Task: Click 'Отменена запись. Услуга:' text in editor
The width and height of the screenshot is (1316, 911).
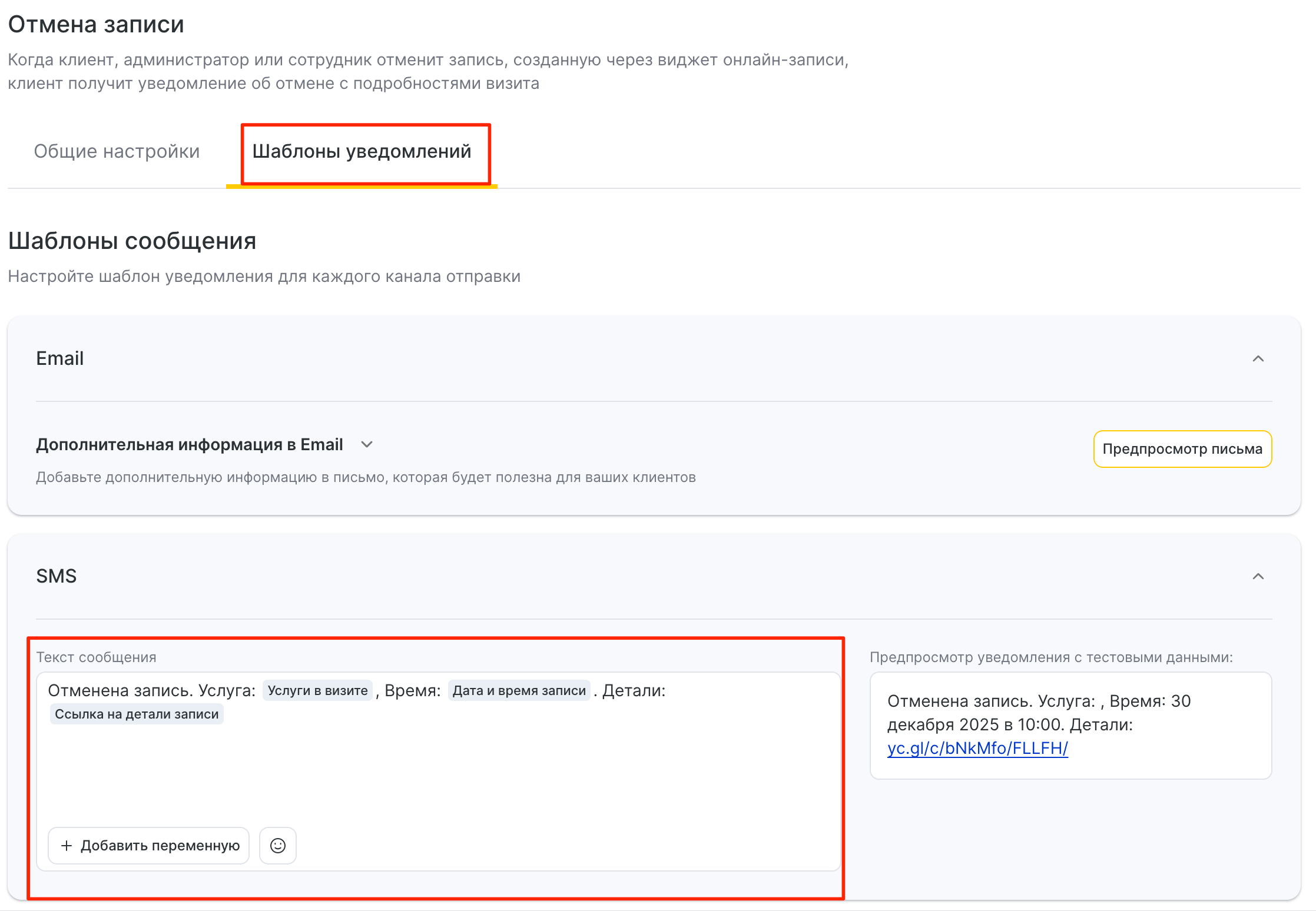Action: point(151,690)
